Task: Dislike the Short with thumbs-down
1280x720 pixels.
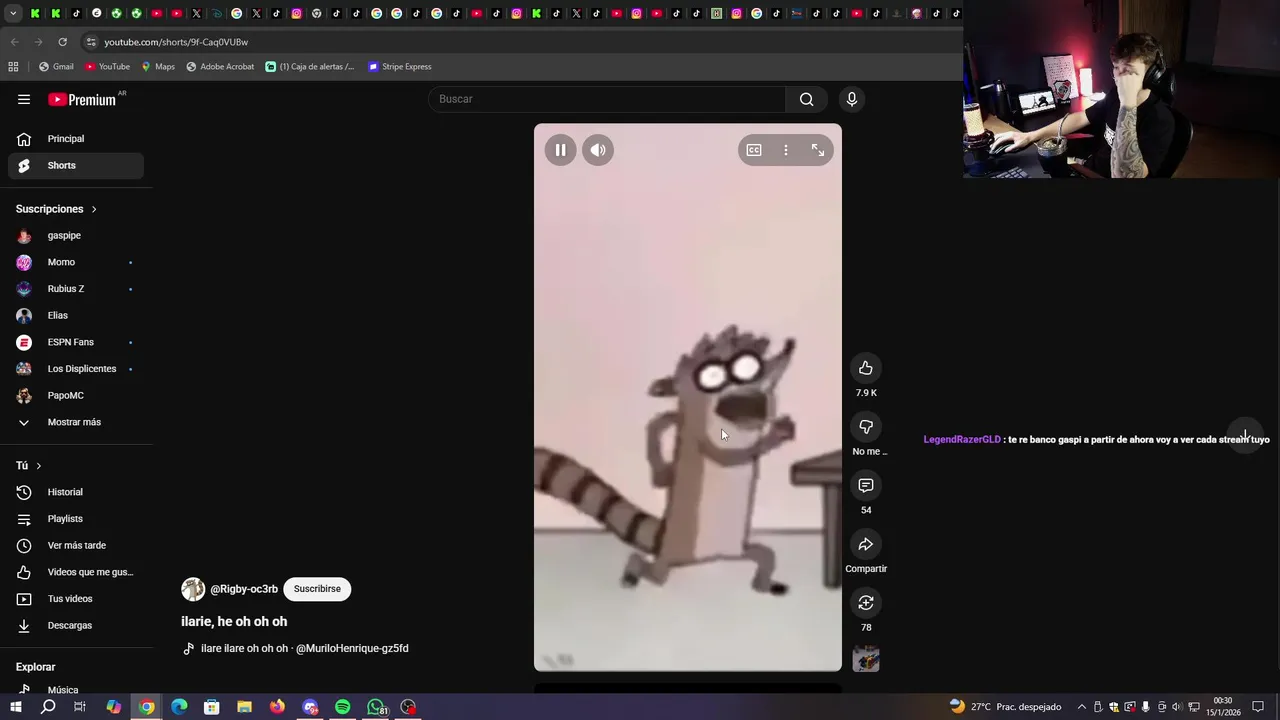Action: pyautogui.click(x=866, y=427)
